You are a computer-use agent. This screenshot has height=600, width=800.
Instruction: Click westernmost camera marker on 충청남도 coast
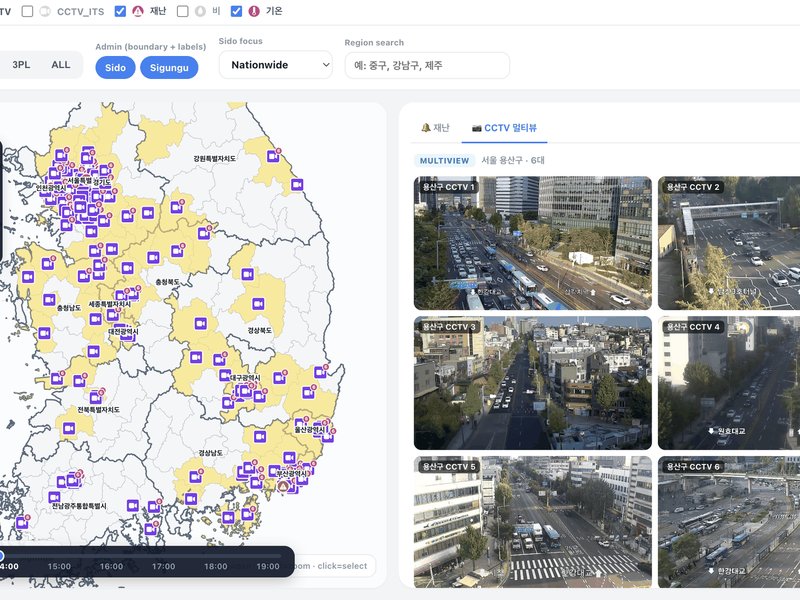[28, 277]
